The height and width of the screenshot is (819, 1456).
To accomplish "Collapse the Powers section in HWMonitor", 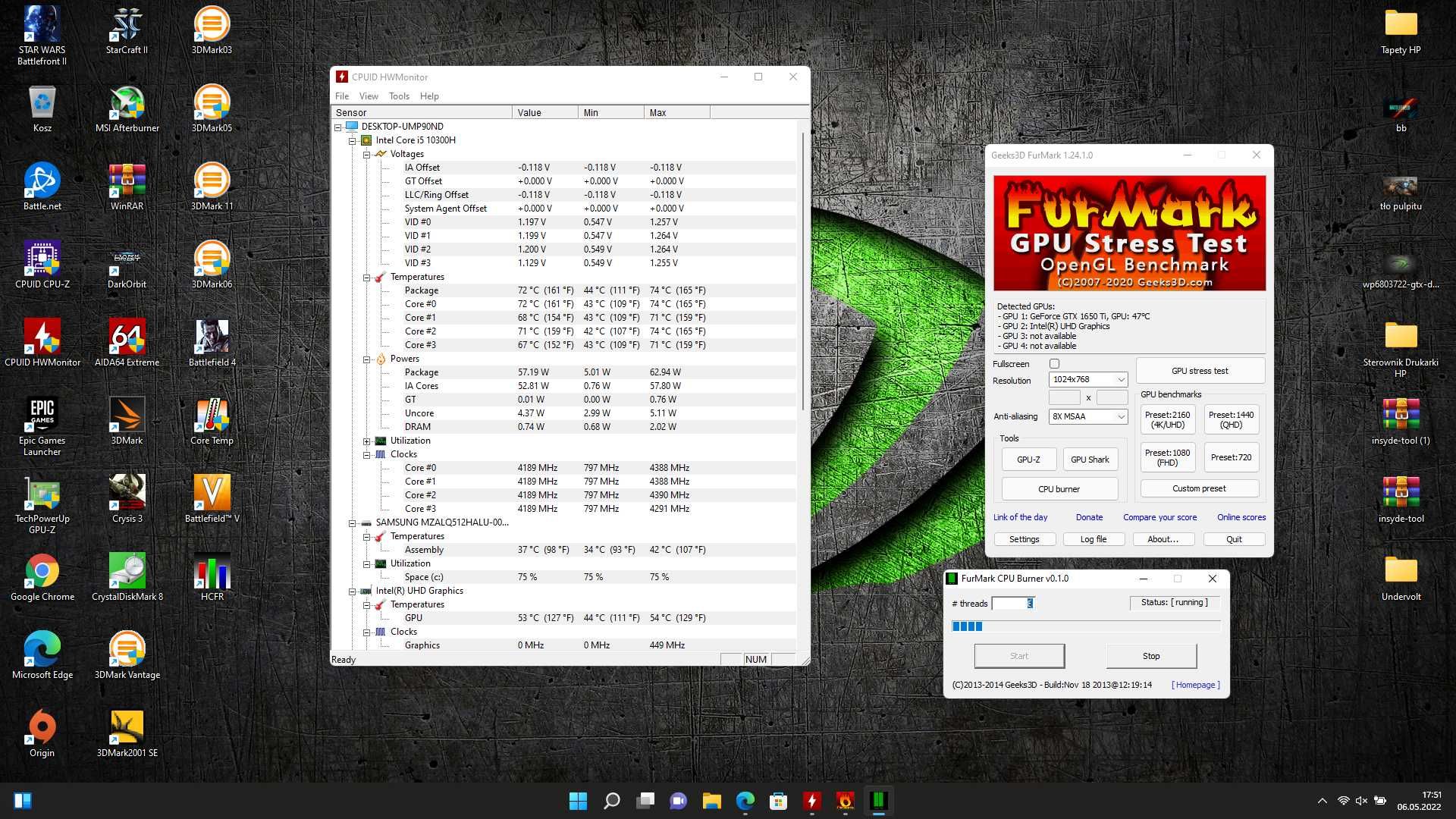I will click(x=367, y=359).
